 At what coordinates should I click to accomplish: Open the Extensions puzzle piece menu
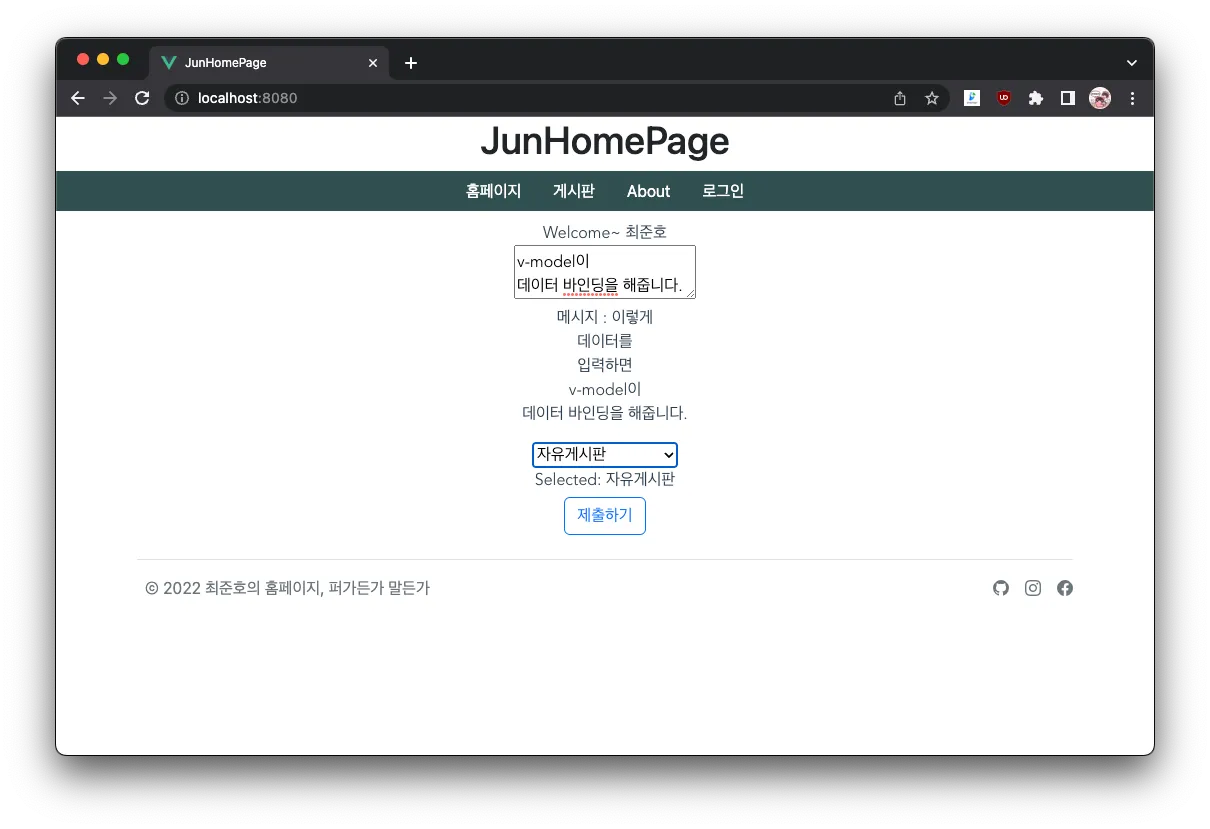click(x=1035, y=98)
